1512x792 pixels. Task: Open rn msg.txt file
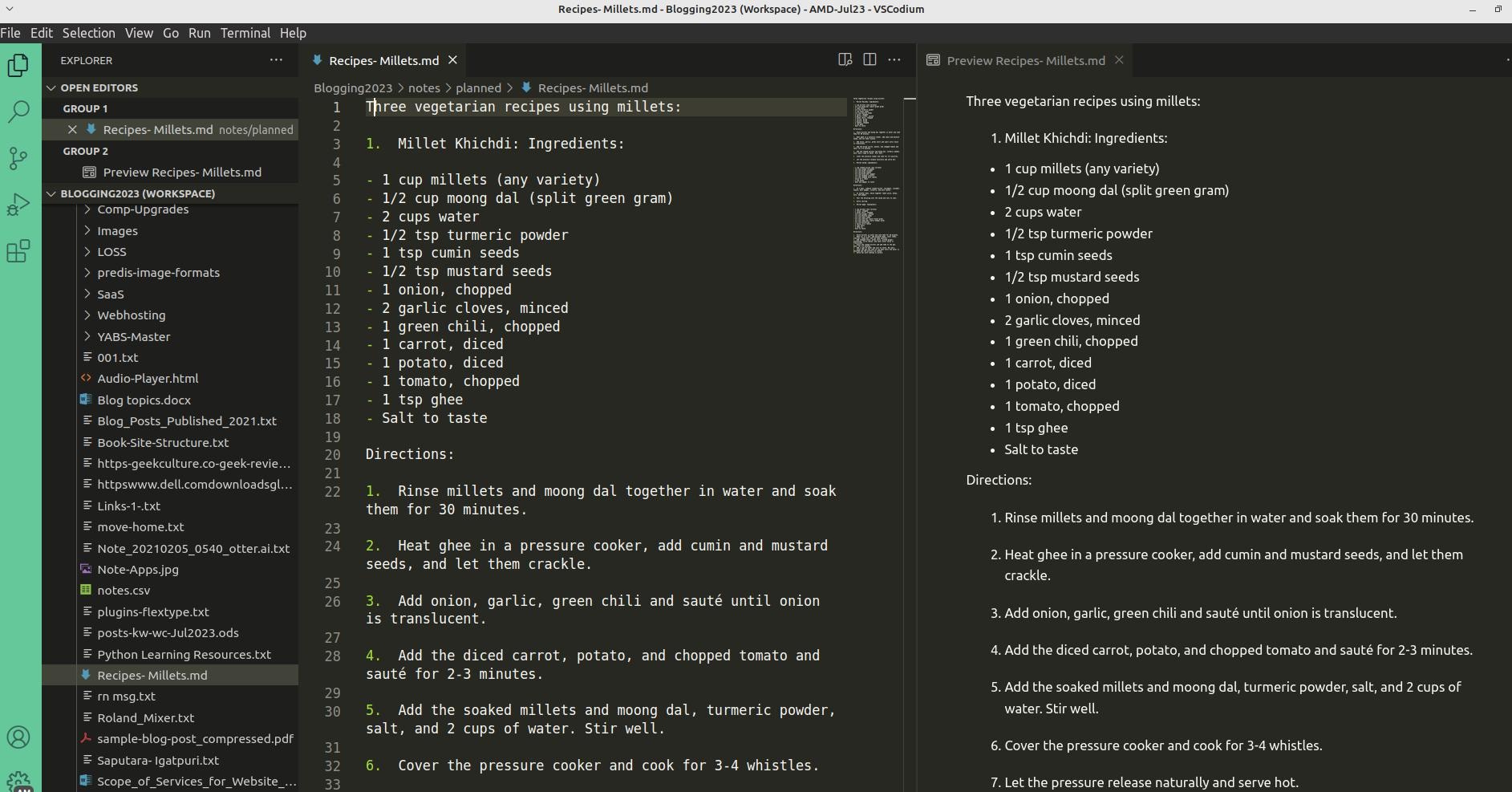[126, 696]
